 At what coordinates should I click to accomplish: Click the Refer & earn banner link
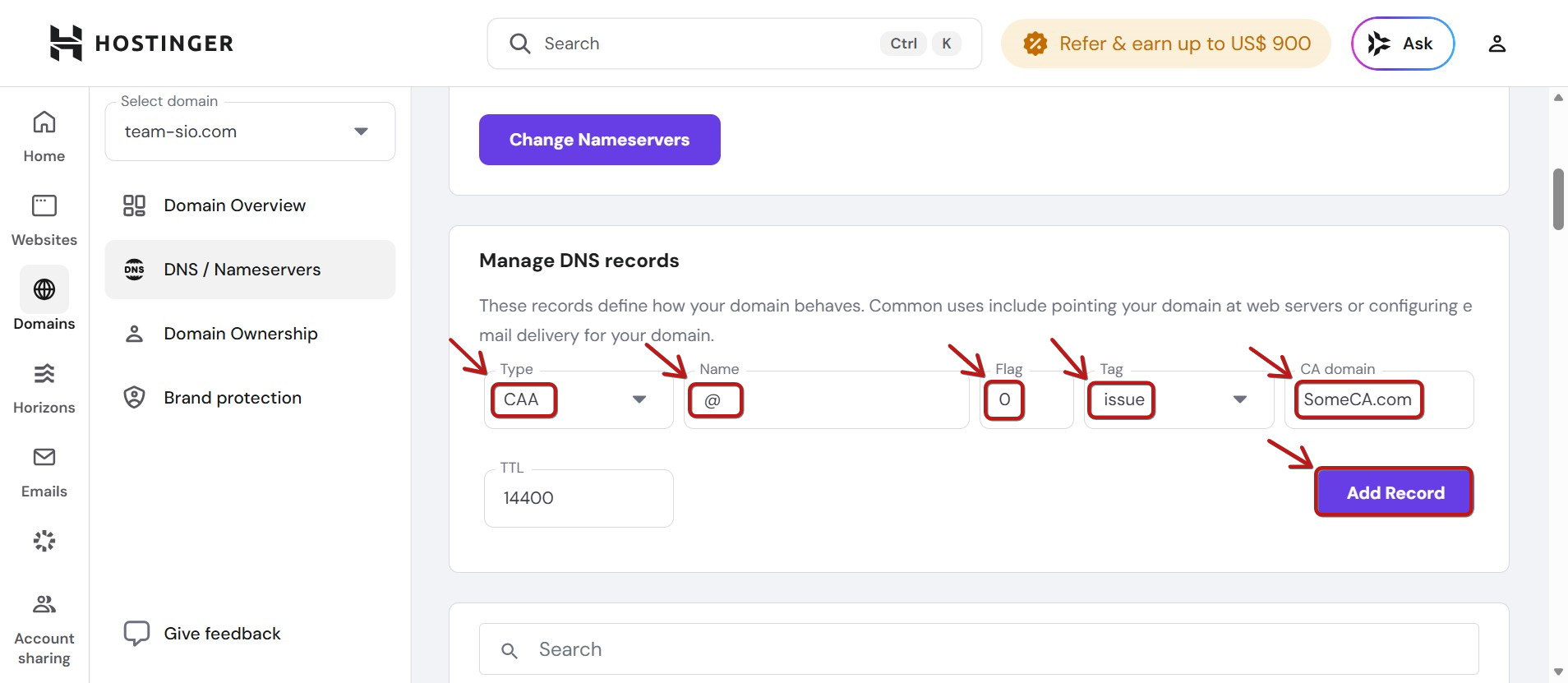[x=1165, y=44]
